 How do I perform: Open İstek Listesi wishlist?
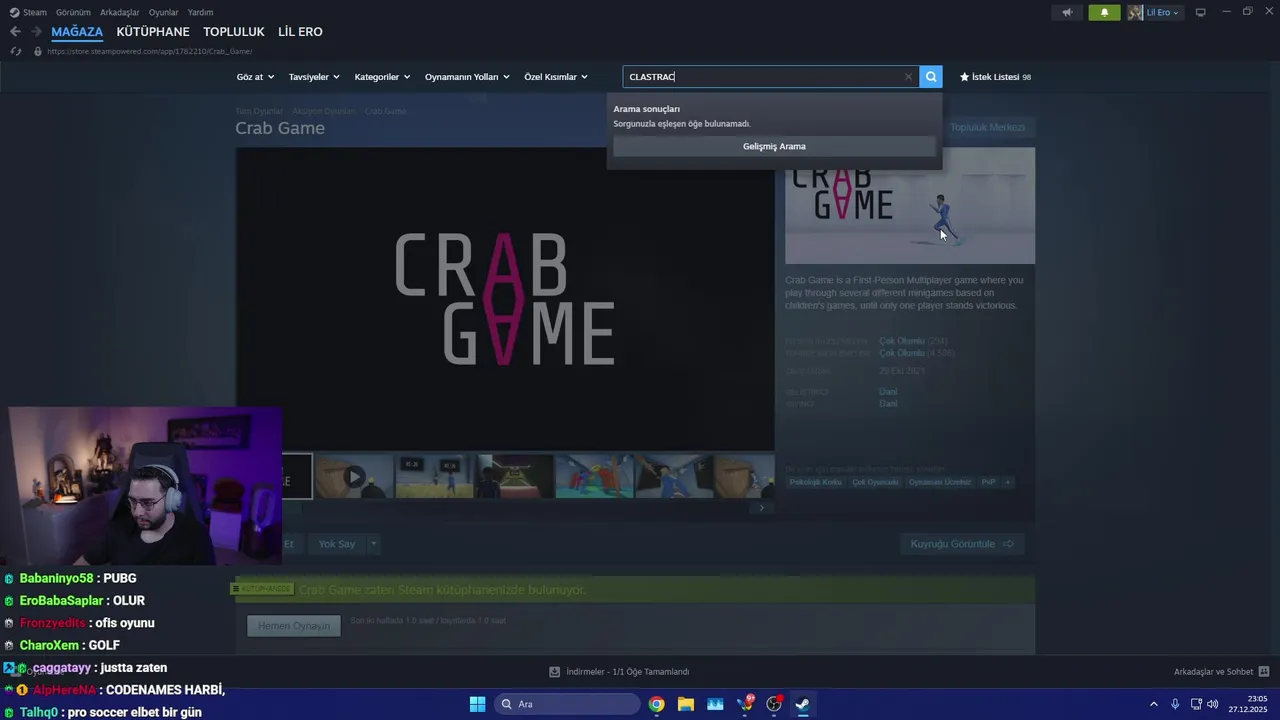coord(995,77)
